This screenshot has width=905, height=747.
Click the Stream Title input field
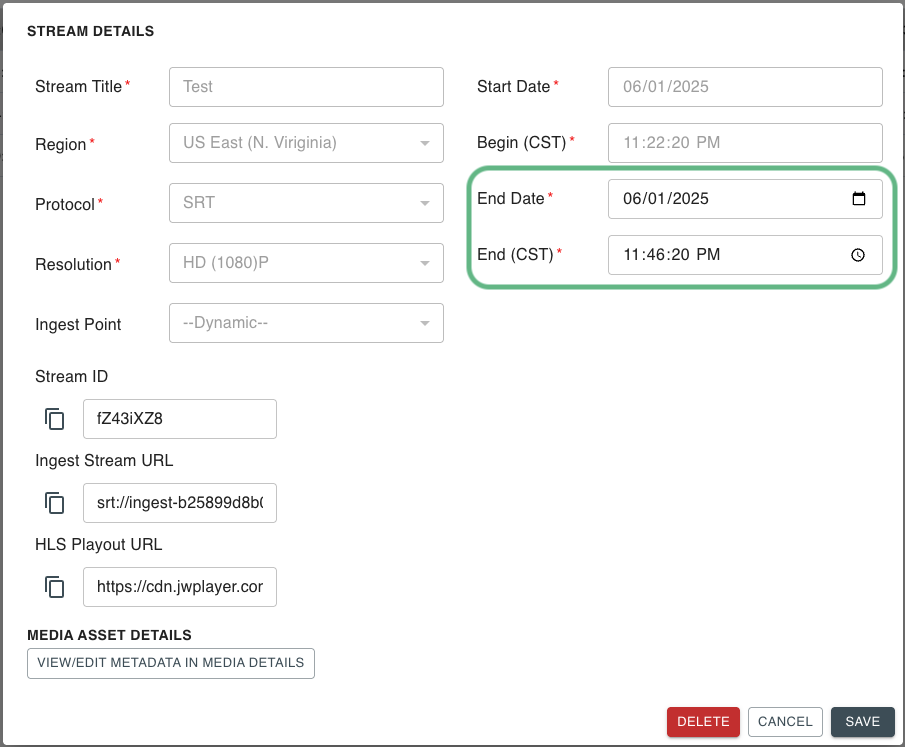pyautogui.click(x=306, y=87)
